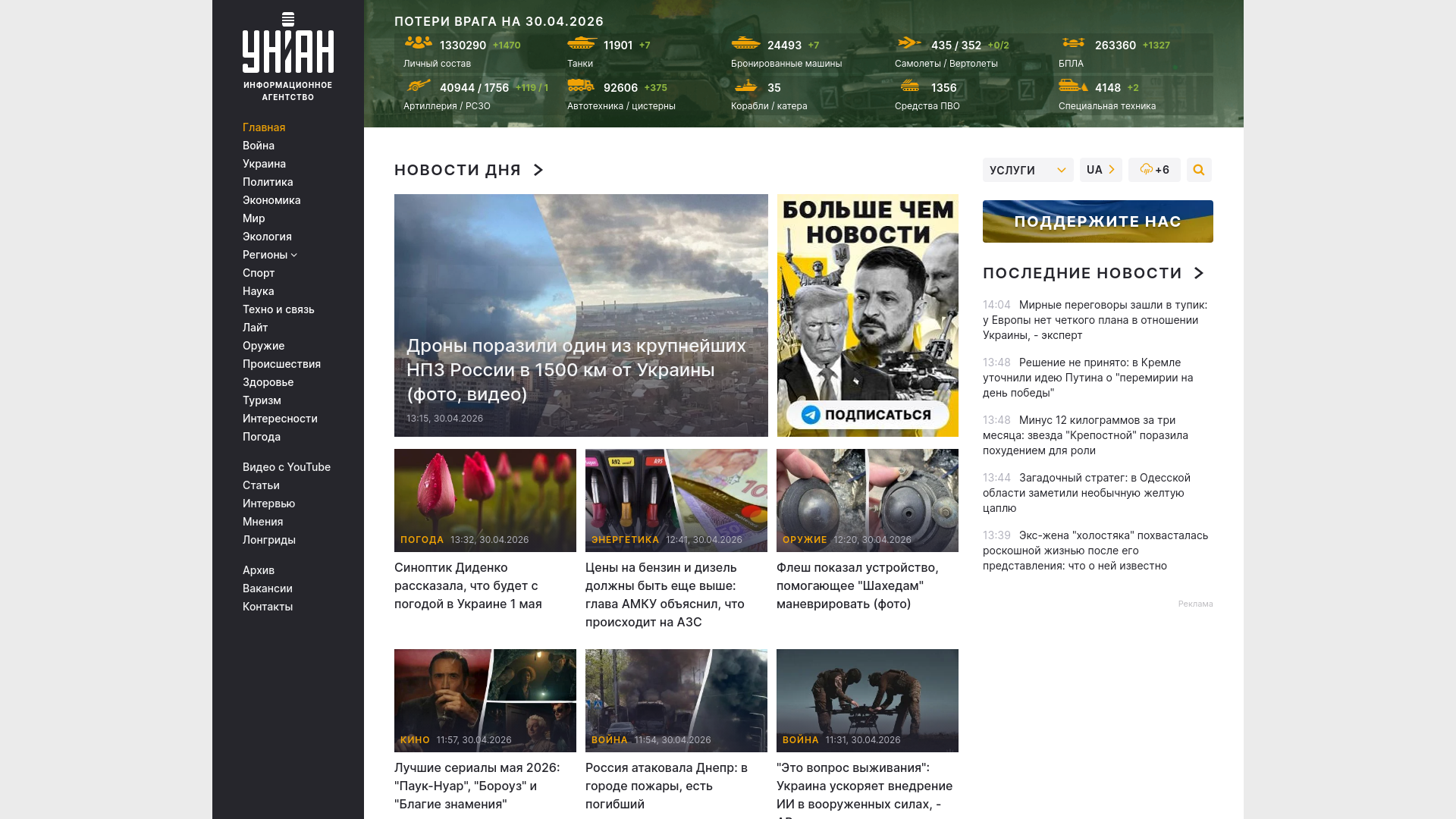Go to Главная in the sidebar
Screen dimensions: 1456x819
pyautogui.click(x=264, y=127)
